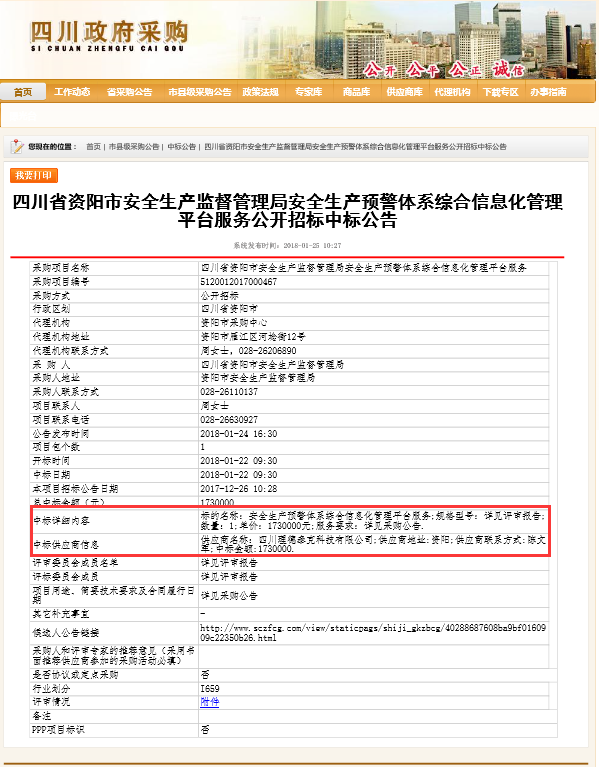
Task: Open 下载专区 menu item
Action: point(500,91)
